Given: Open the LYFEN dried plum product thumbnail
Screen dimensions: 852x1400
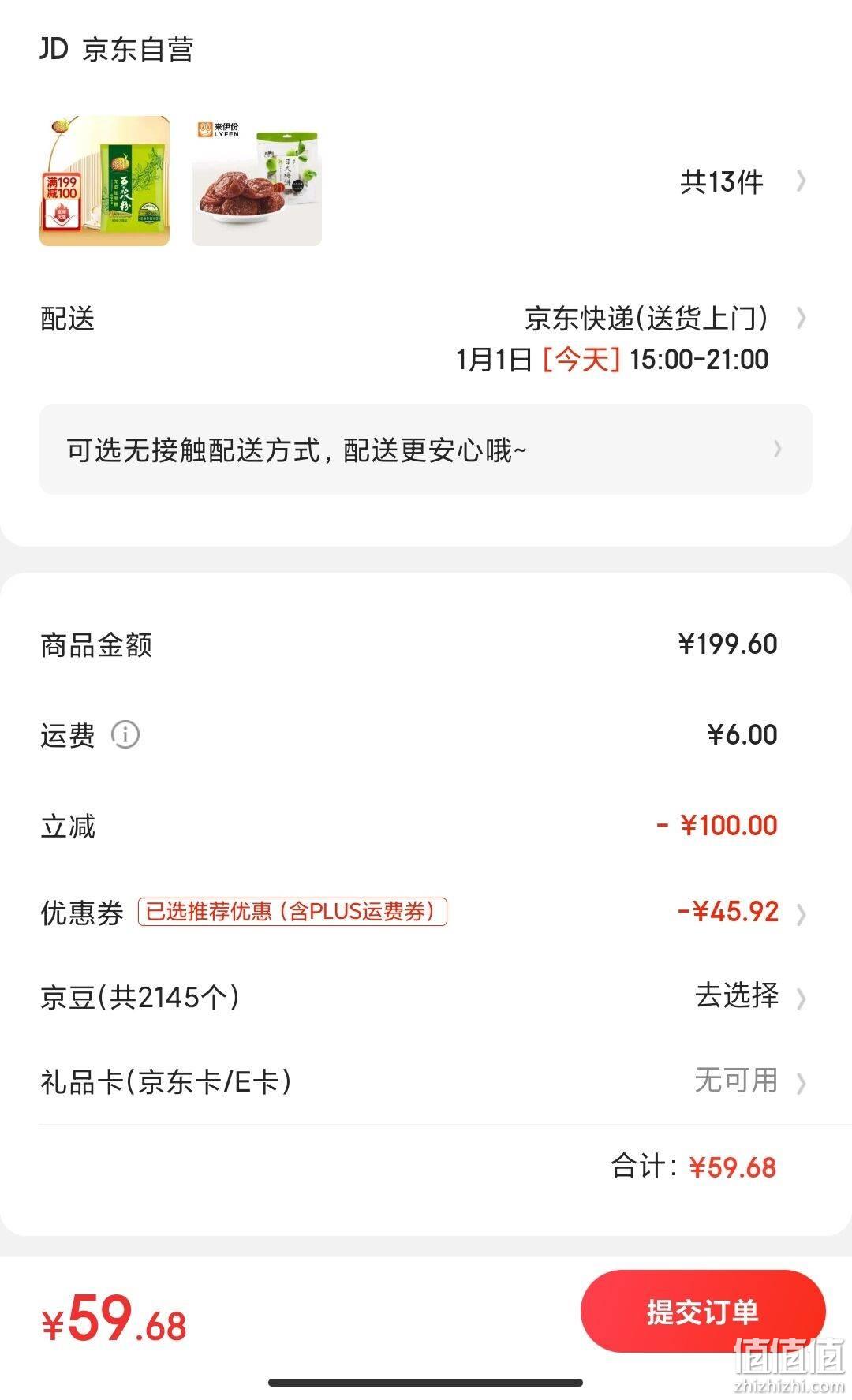Looking at the screenshot, I should (256, 181).
